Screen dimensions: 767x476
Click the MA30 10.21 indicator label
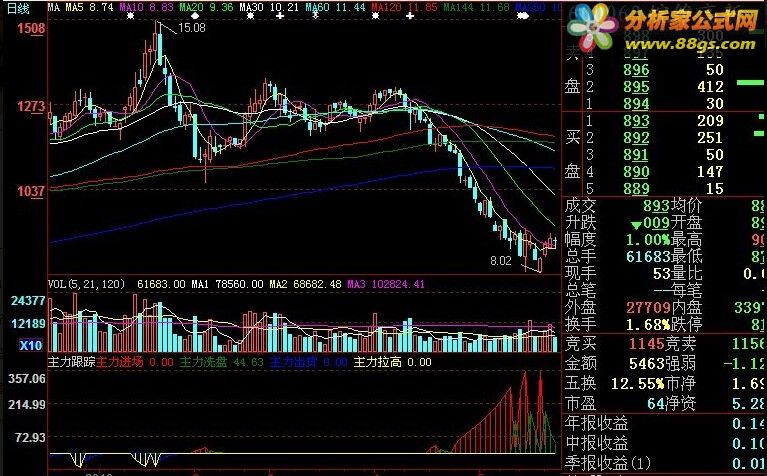pyautogui.click(x=269, y=7)
